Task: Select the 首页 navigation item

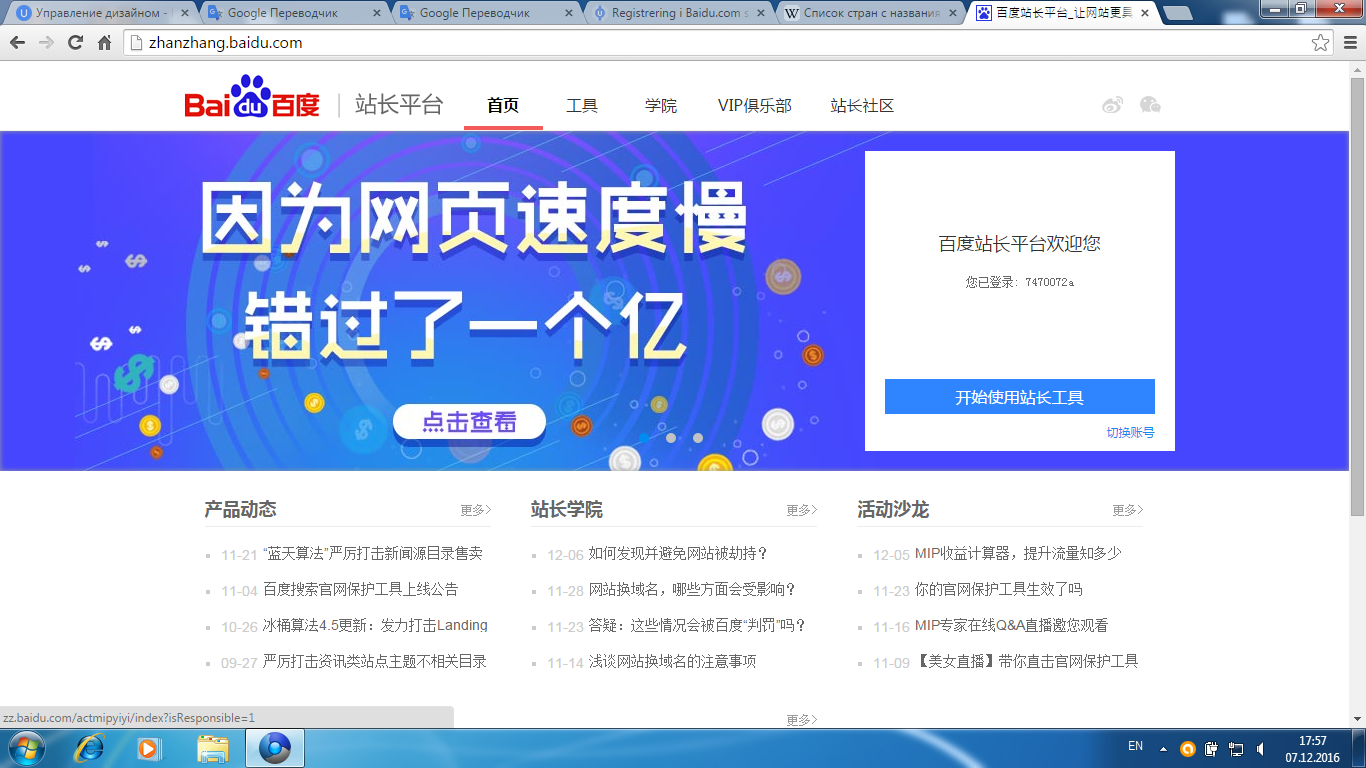Action: (x=503, y=105)
